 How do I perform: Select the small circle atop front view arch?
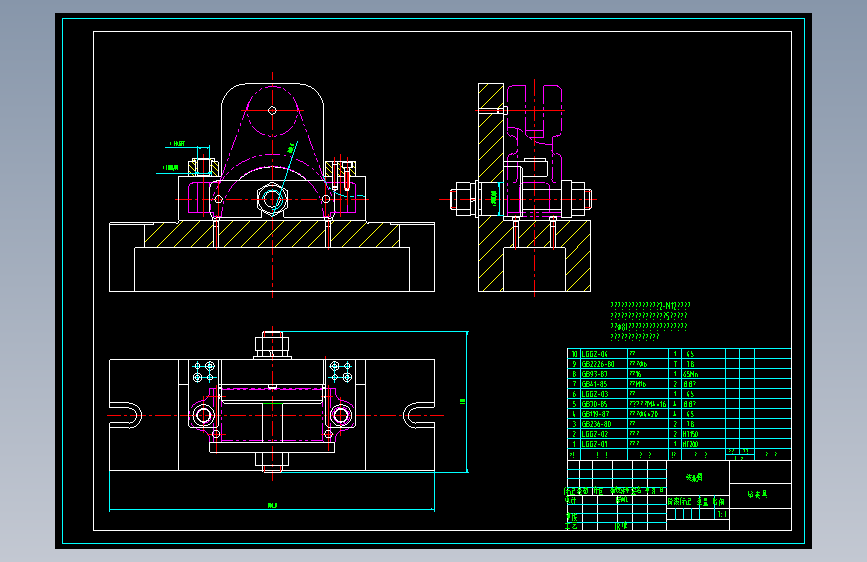click(x=272, y=111)
